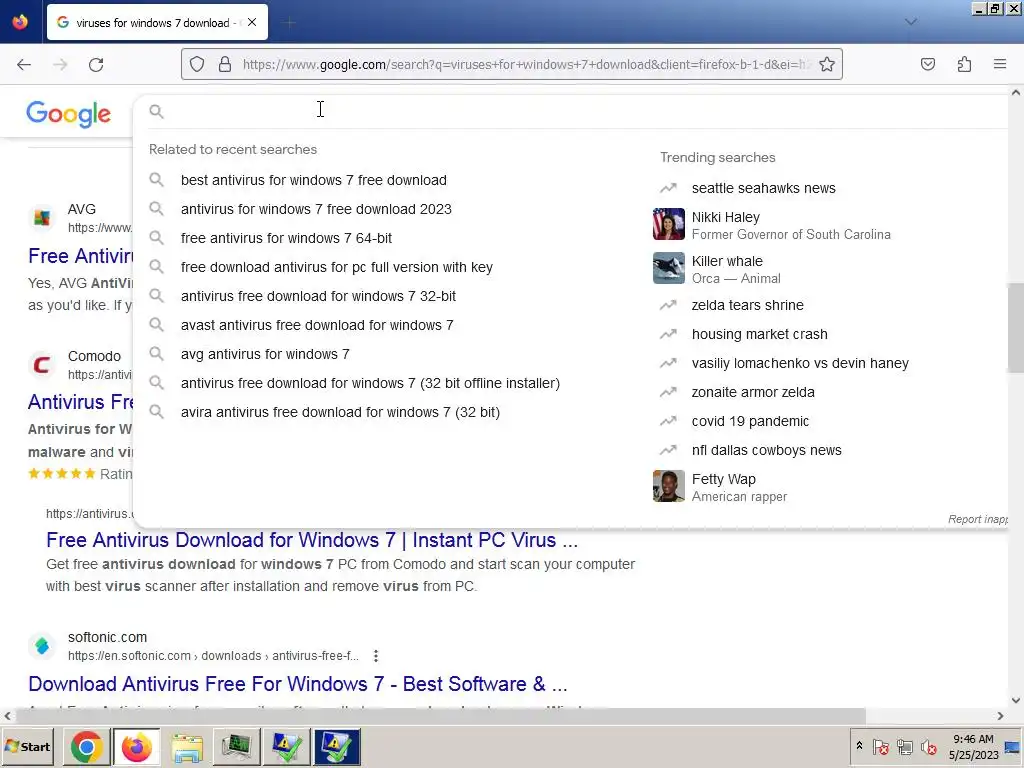This screenshot has height=768, width=1024.
Task: Switch to Firefox in the taskbar
Action: point(136,747)
